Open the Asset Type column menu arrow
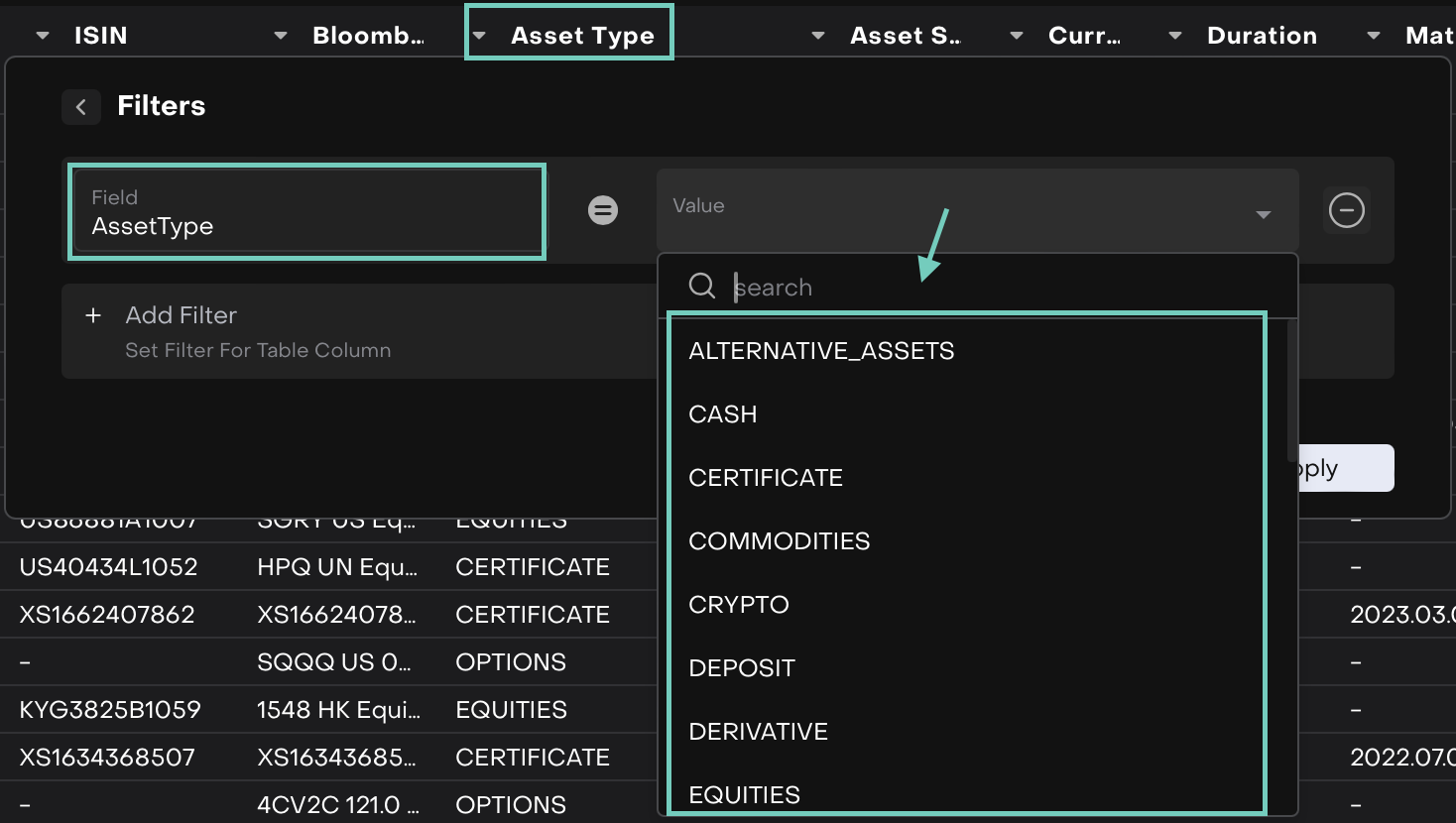This screenshot has width=1456, height=823. (479, 36)
